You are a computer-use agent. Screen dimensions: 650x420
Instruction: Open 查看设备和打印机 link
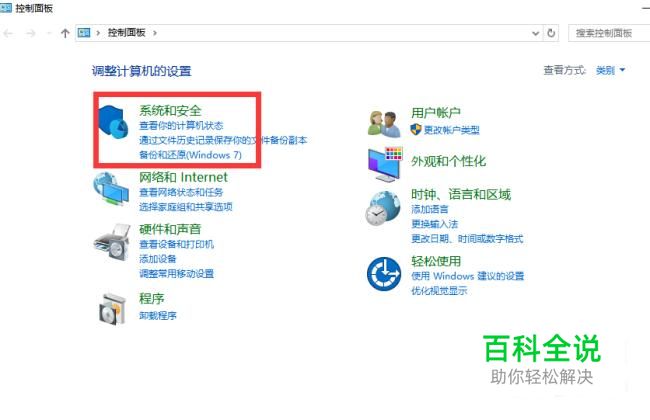point(177,244)
